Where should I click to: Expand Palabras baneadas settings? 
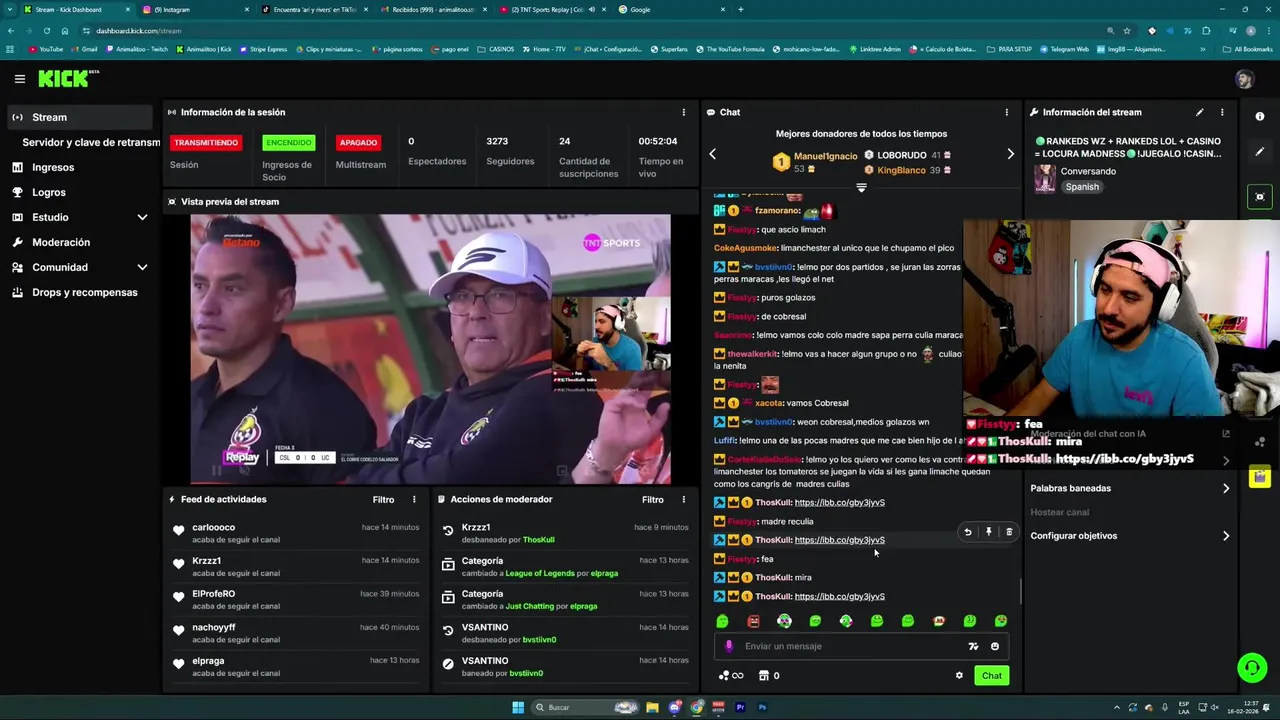pyautogui.click(x=1130, y=489)
